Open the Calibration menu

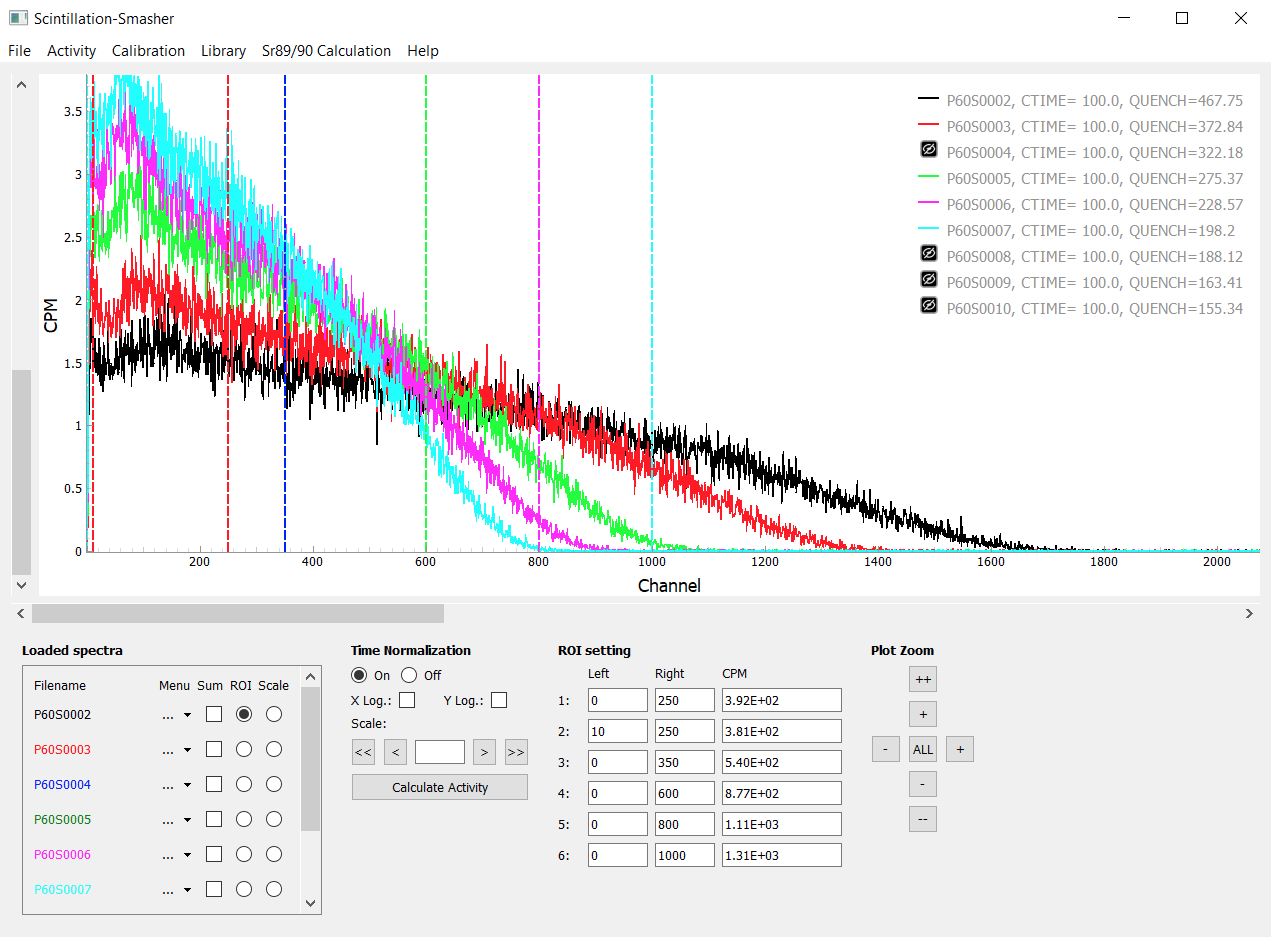pos(148,50)
